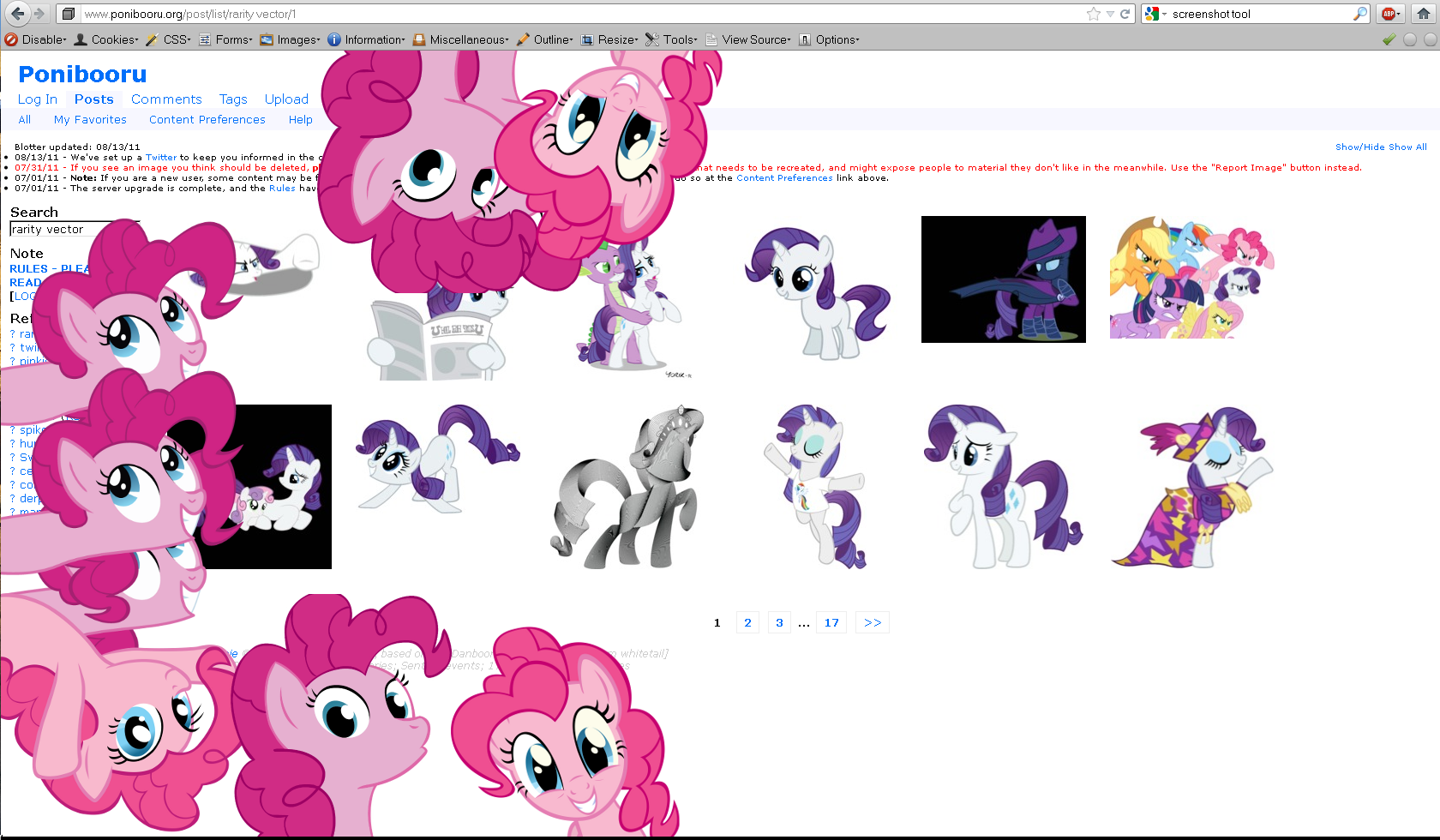Go to results page 2

(747, 622)
